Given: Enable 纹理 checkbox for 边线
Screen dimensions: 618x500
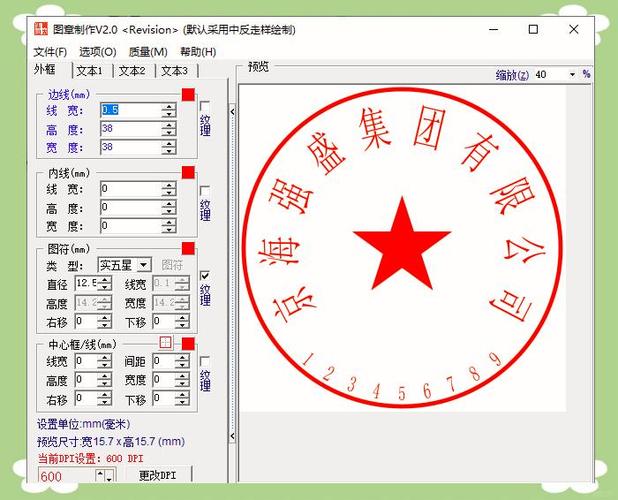Looking at the screenshot, I should point(205,106).
